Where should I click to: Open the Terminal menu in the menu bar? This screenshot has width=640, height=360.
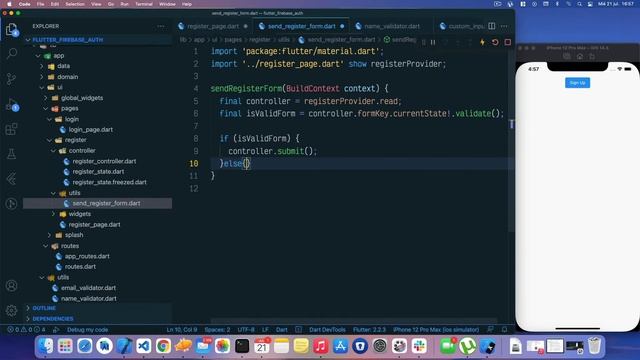pos(144,4)
